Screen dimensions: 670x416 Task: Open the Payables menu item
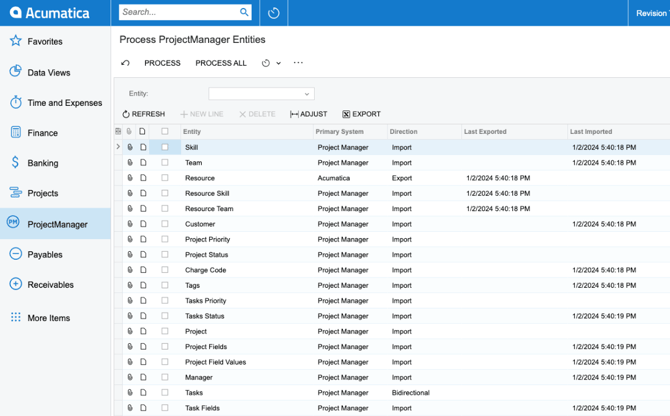pos(45,255)
